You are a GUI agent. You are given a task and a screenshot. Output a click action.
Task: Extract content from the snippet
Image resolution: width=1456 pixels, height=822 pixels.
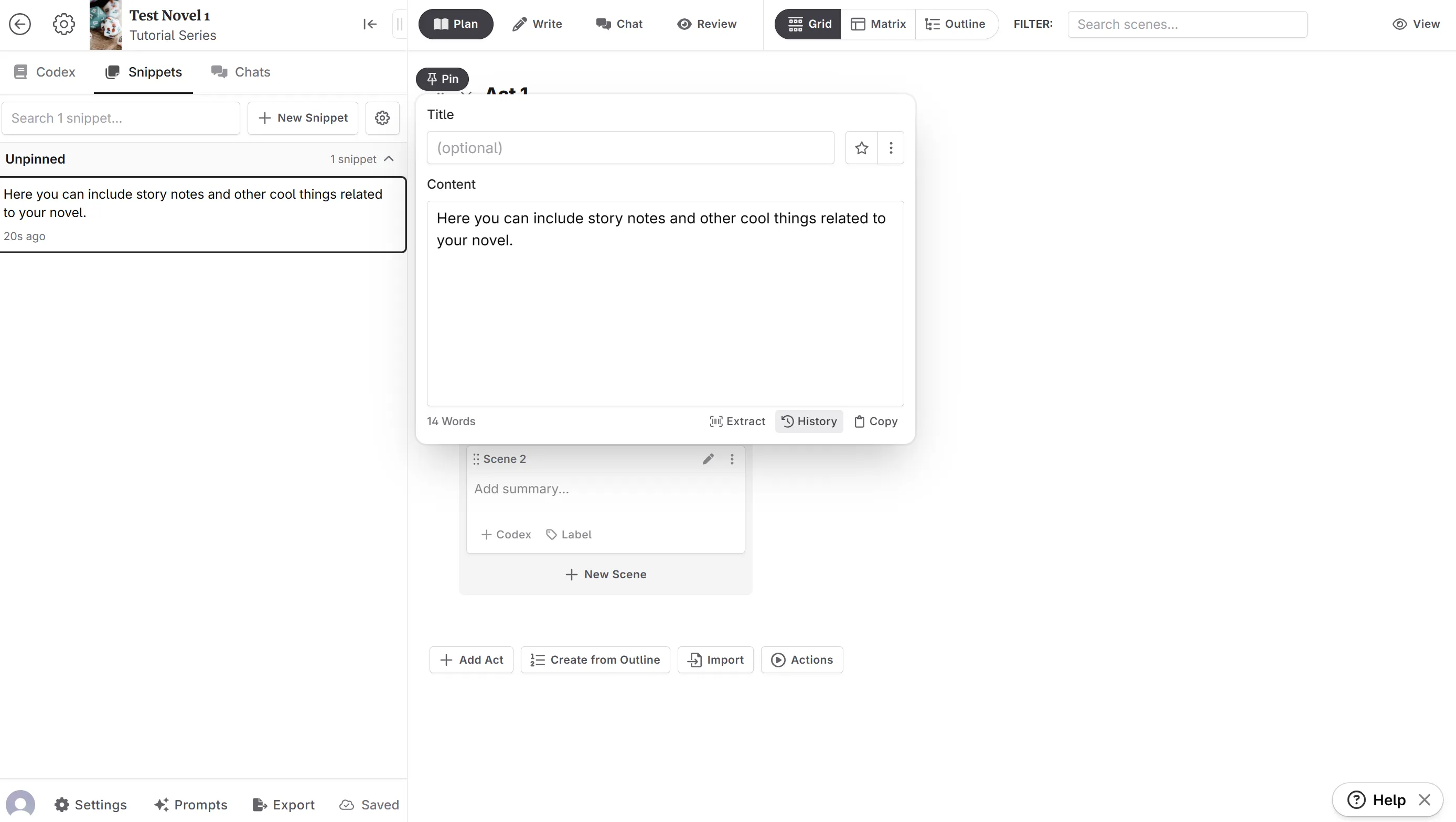737,421
